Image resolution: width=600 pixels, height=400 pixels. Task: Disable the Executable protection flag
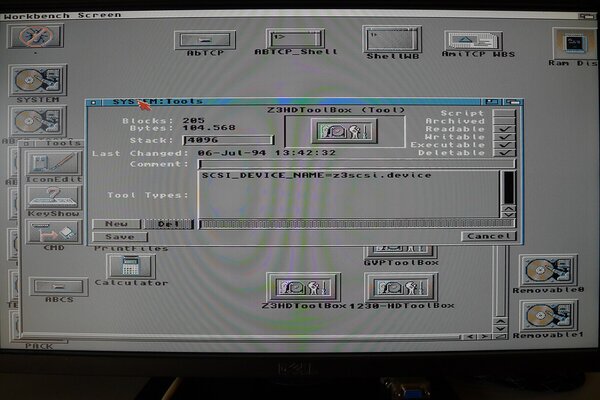click(505, 145)
